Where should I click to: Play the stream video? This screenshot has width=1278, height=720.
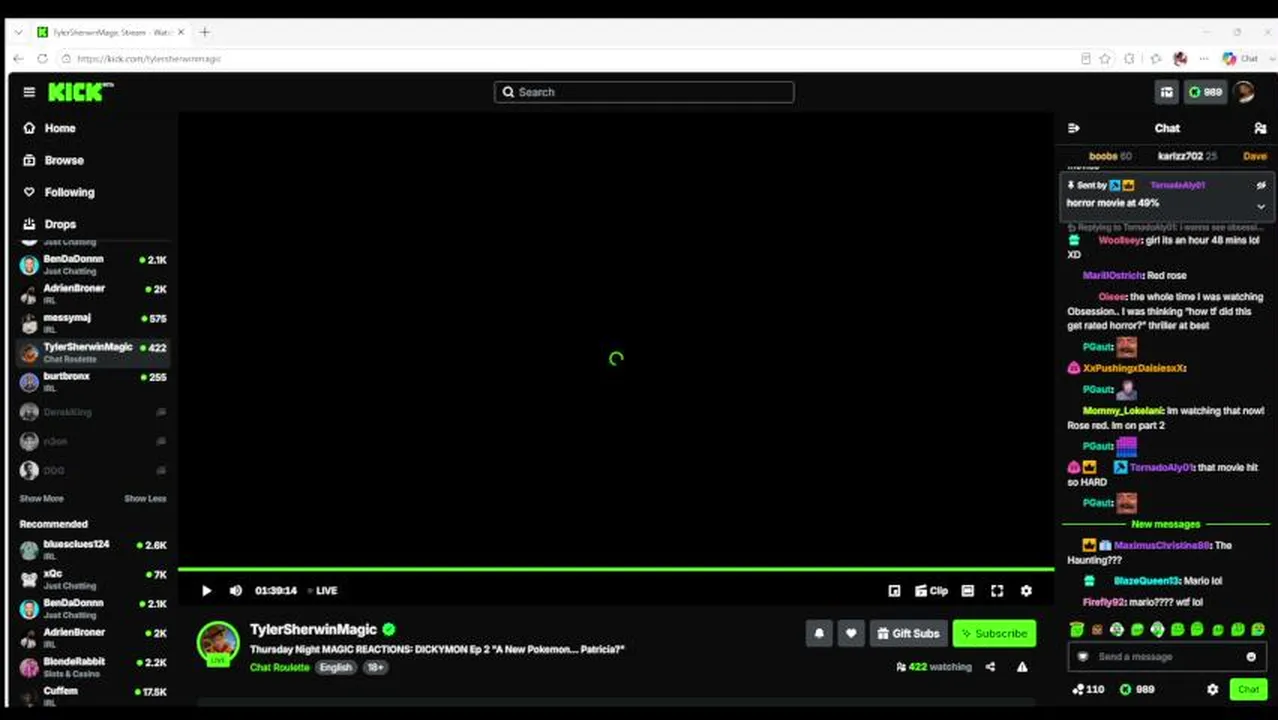pos(206,590)
